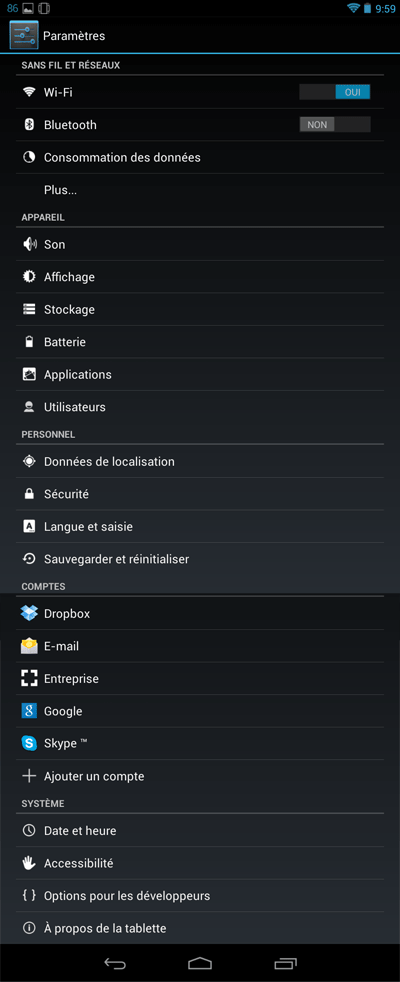Tap the E-mail envelope icon
Viewport: 400px width, 982px height.
pos(29,646)
